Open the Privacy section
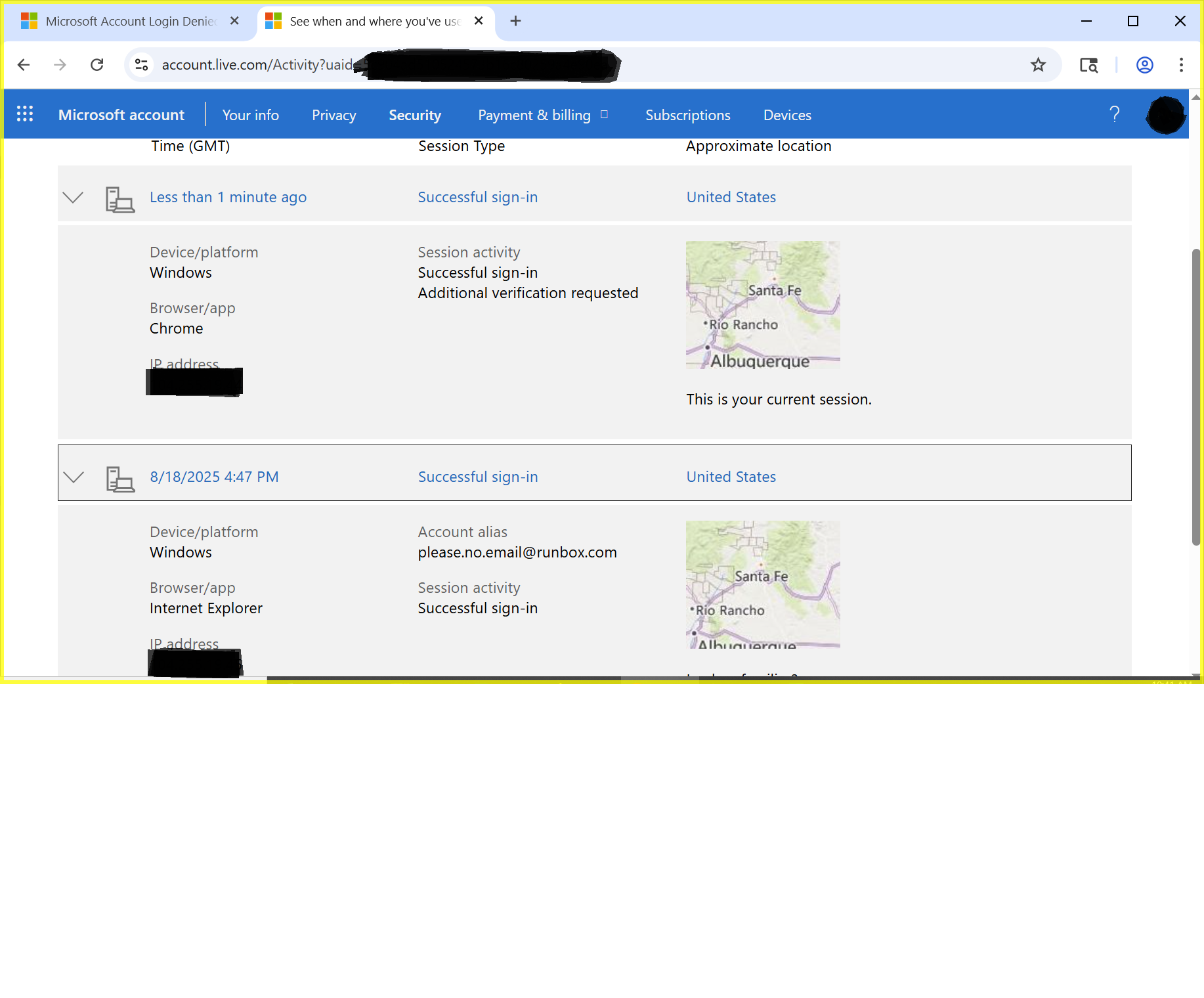1204x998 pixels. (x=333, y=115)
